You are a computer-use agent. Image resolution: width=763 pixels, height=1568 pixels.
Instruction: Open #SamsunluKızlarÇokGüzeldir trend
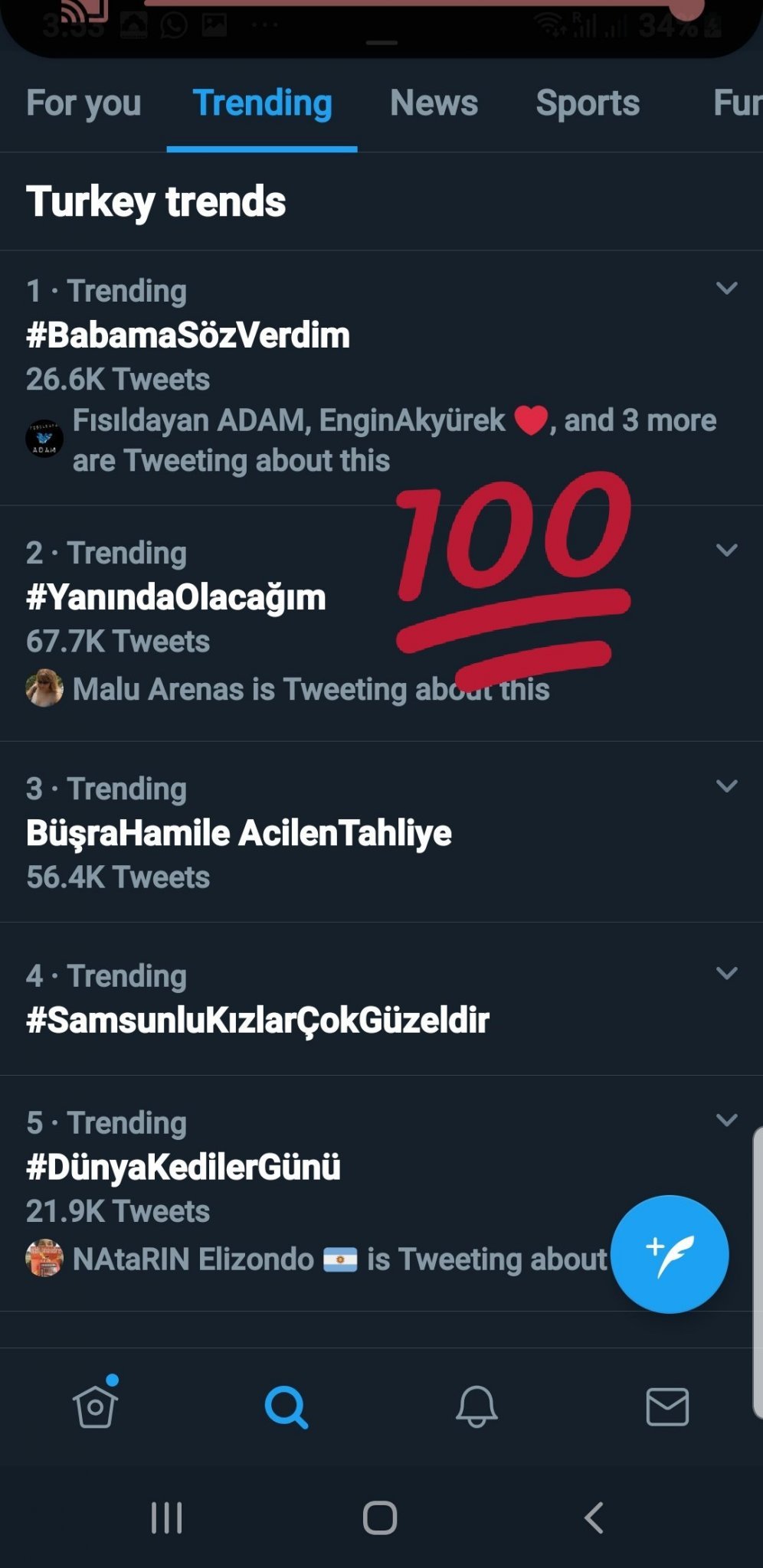click(257, 1020)
